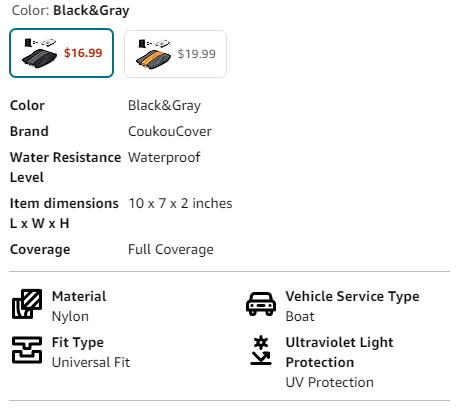Click the Color: Black&Gray heading label

tap(71, 11)
